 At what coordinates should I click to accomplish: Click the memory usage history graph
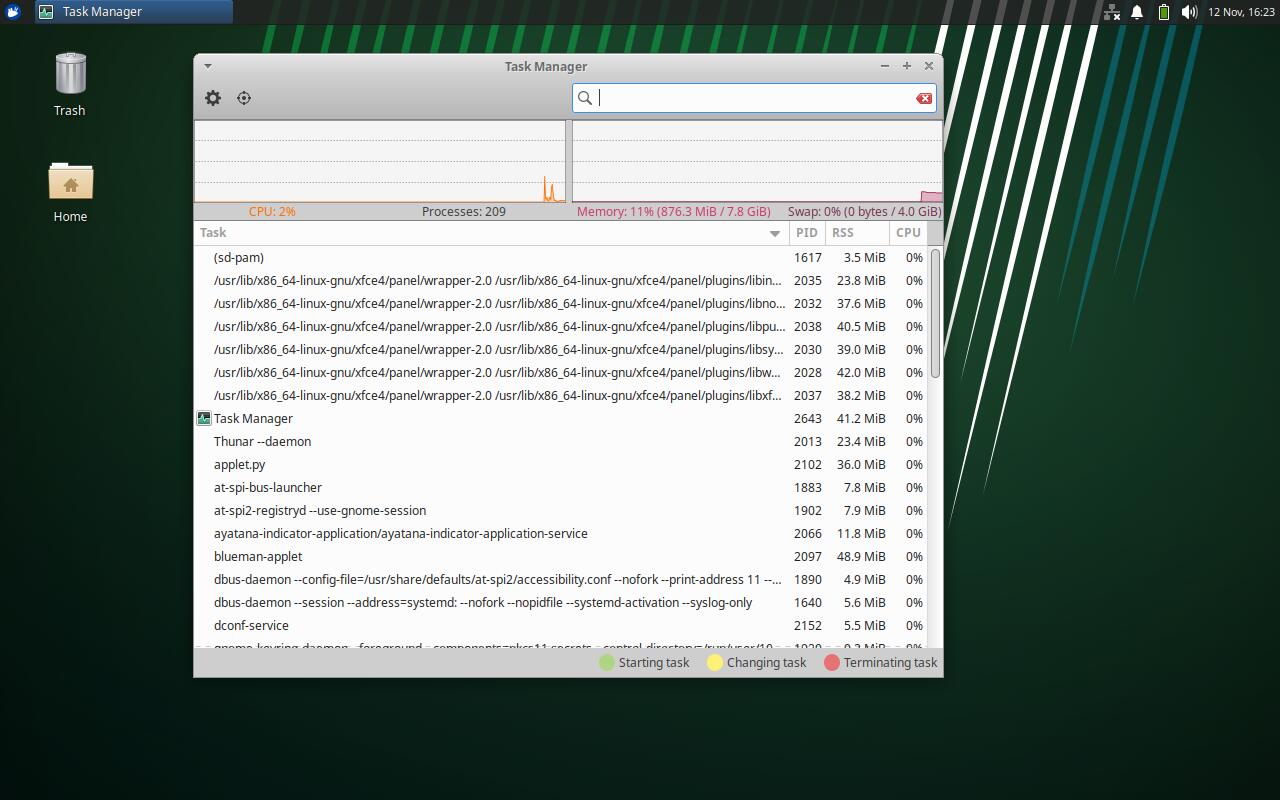coord(757,162)
